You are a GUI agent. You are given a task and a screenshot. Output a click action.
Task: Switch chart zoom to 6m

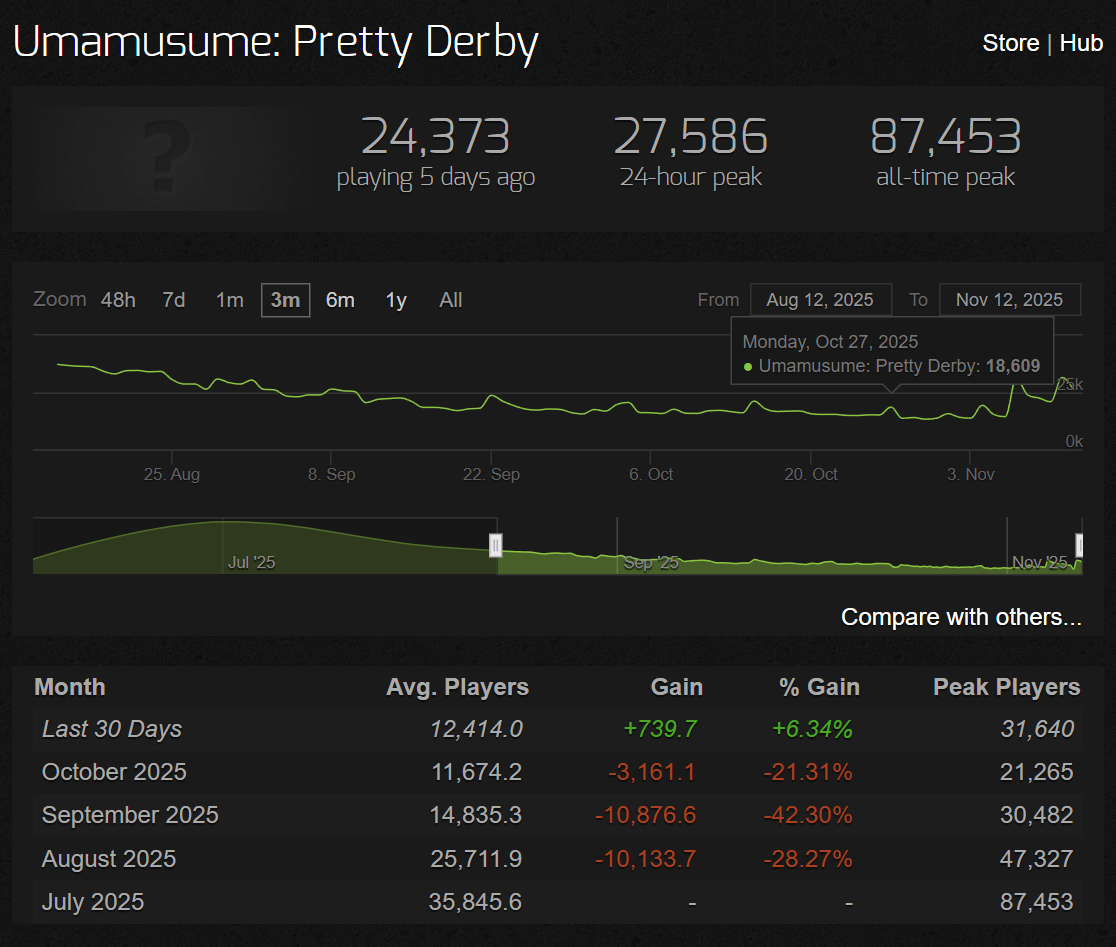point(340,300)
